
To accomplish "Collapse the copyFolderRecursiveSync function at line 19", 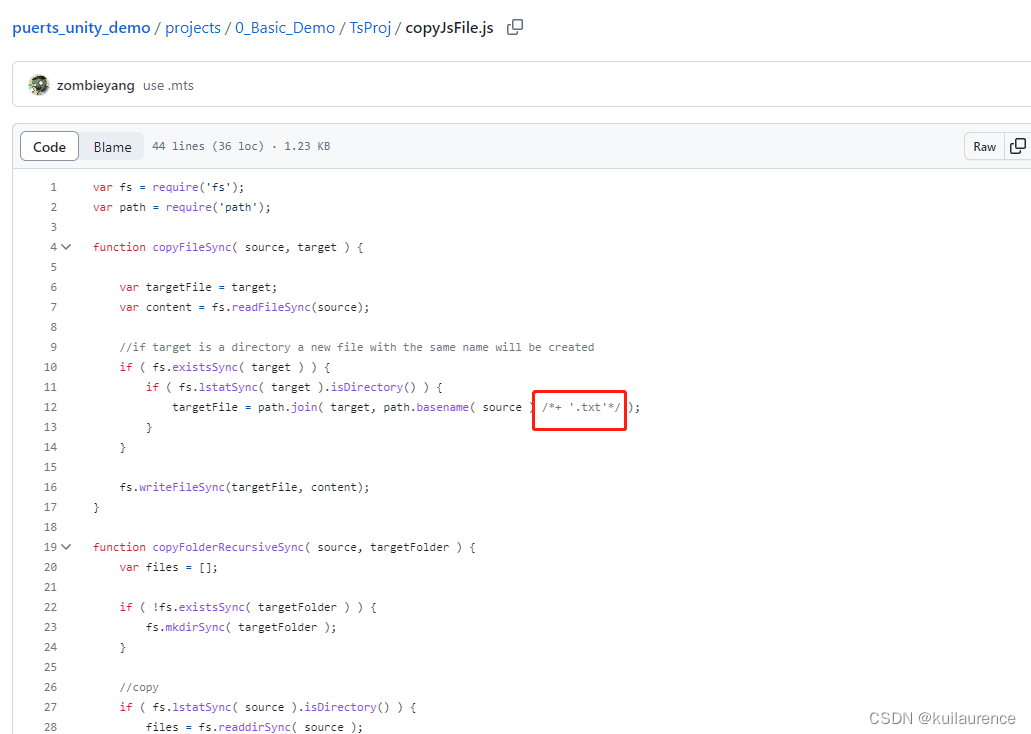I will click(x=64, y=547).
